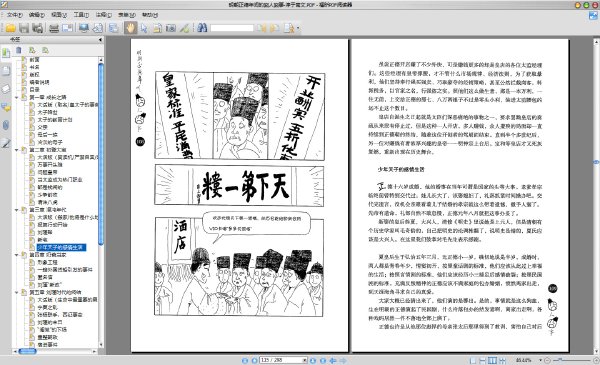Open the Signatures pen side tab
Image resolution: width=600 pixels, height=365 pixels.
pos(6,143)
